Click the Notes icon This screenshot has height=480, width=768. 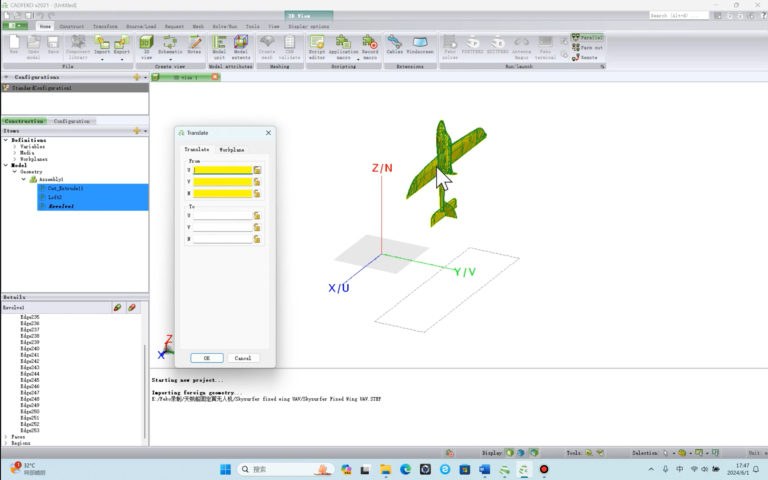(x=194, y=45)
